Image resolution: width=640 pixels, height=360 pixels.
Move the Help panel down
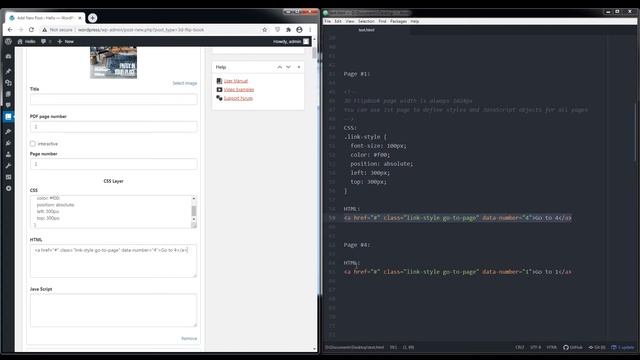click(x=289, y=67)
